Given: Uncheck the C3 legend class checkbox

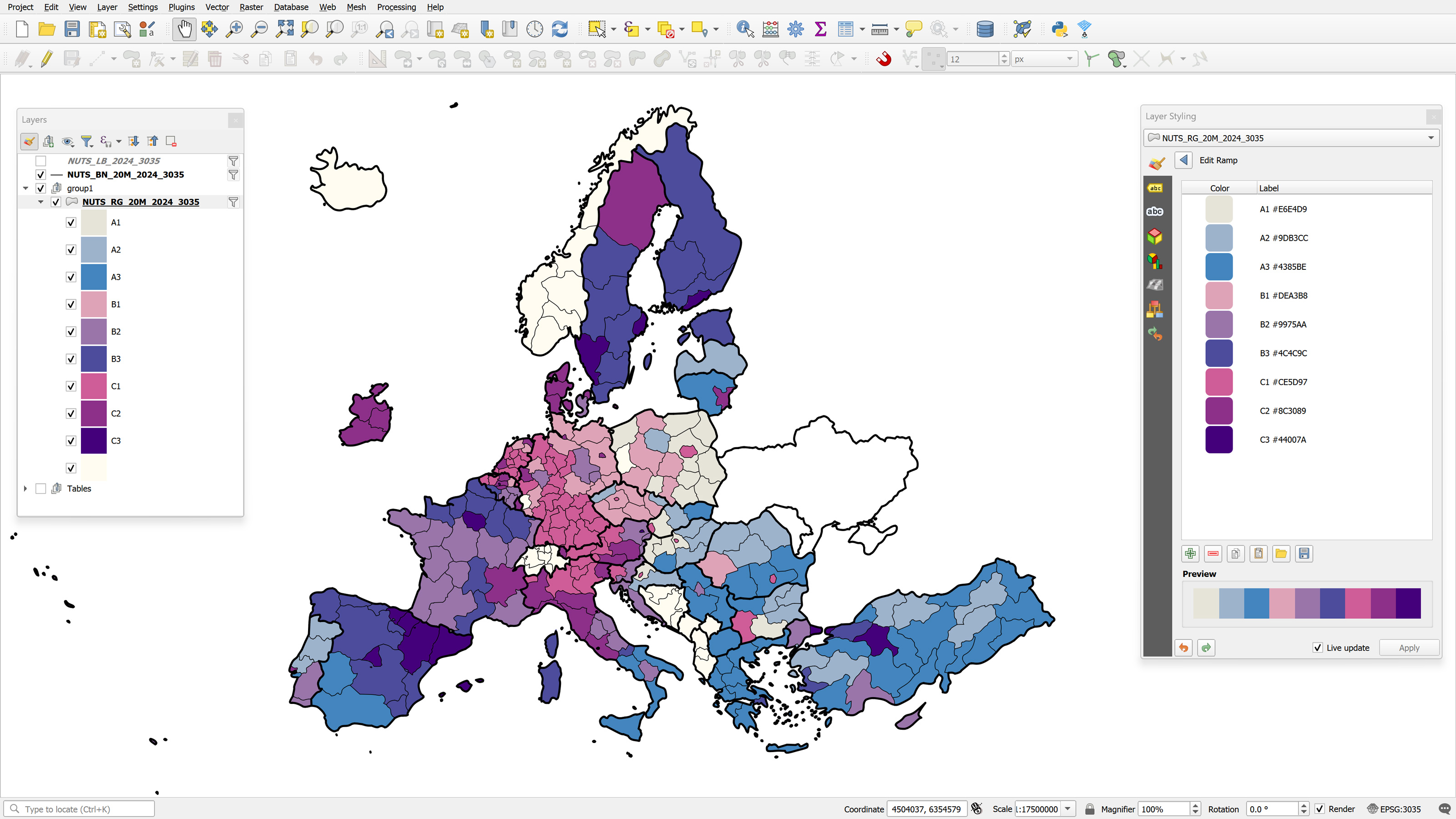Looking at the screenshot, I should pyautogui.click(x=71, y=441).
